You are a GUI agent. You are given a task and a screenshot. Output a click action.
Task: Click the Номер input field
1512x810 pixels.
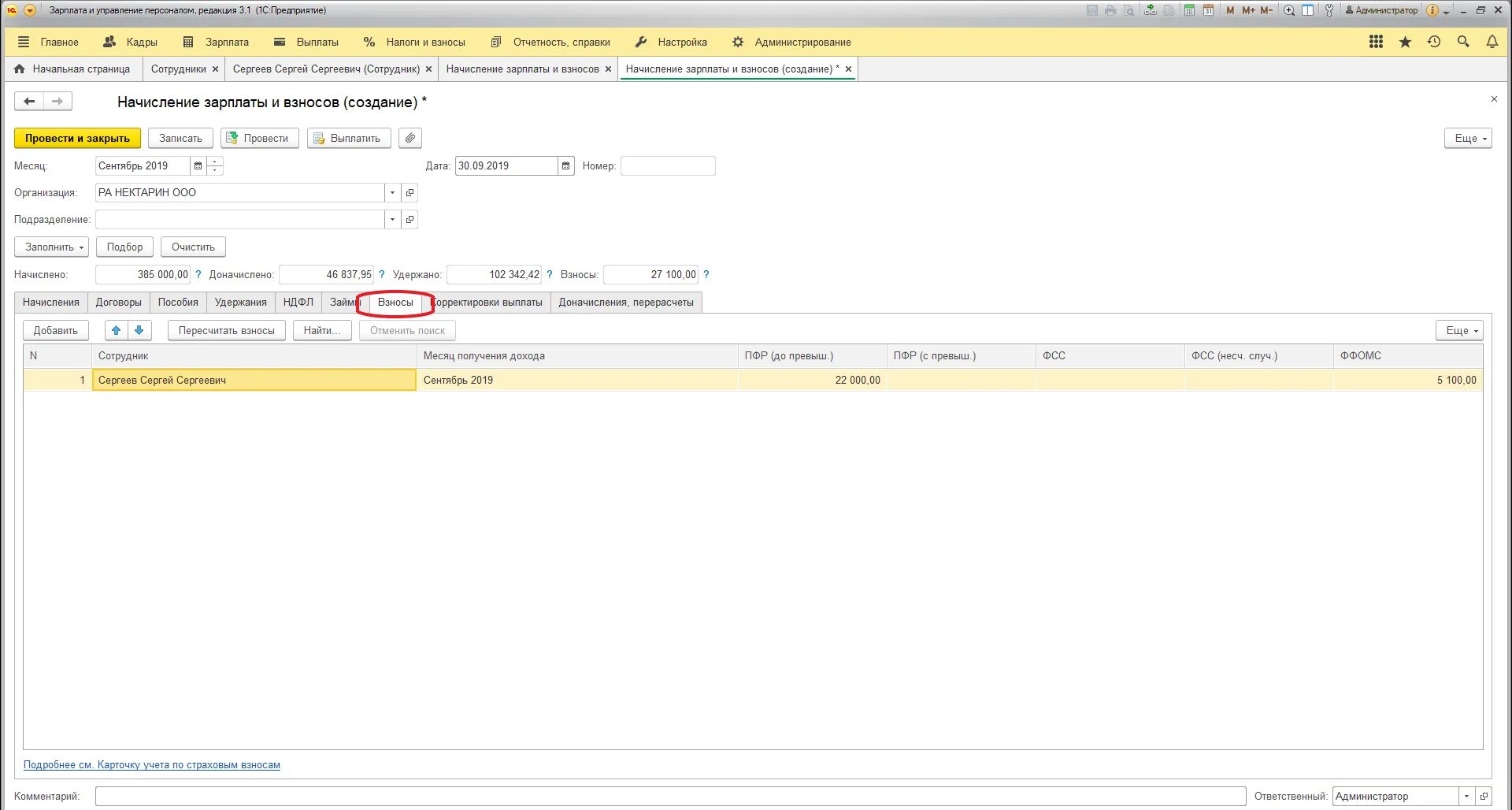[x=668, y=165]
